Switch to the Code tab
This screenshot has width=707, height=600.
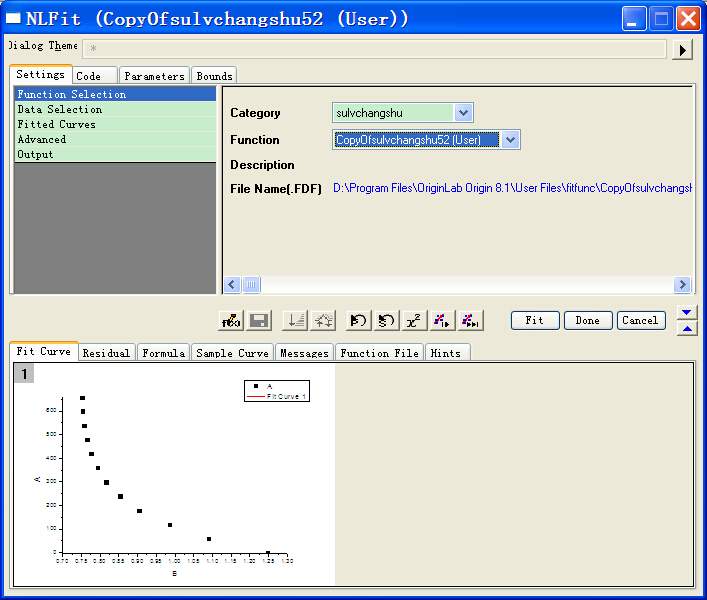(94, 76)
